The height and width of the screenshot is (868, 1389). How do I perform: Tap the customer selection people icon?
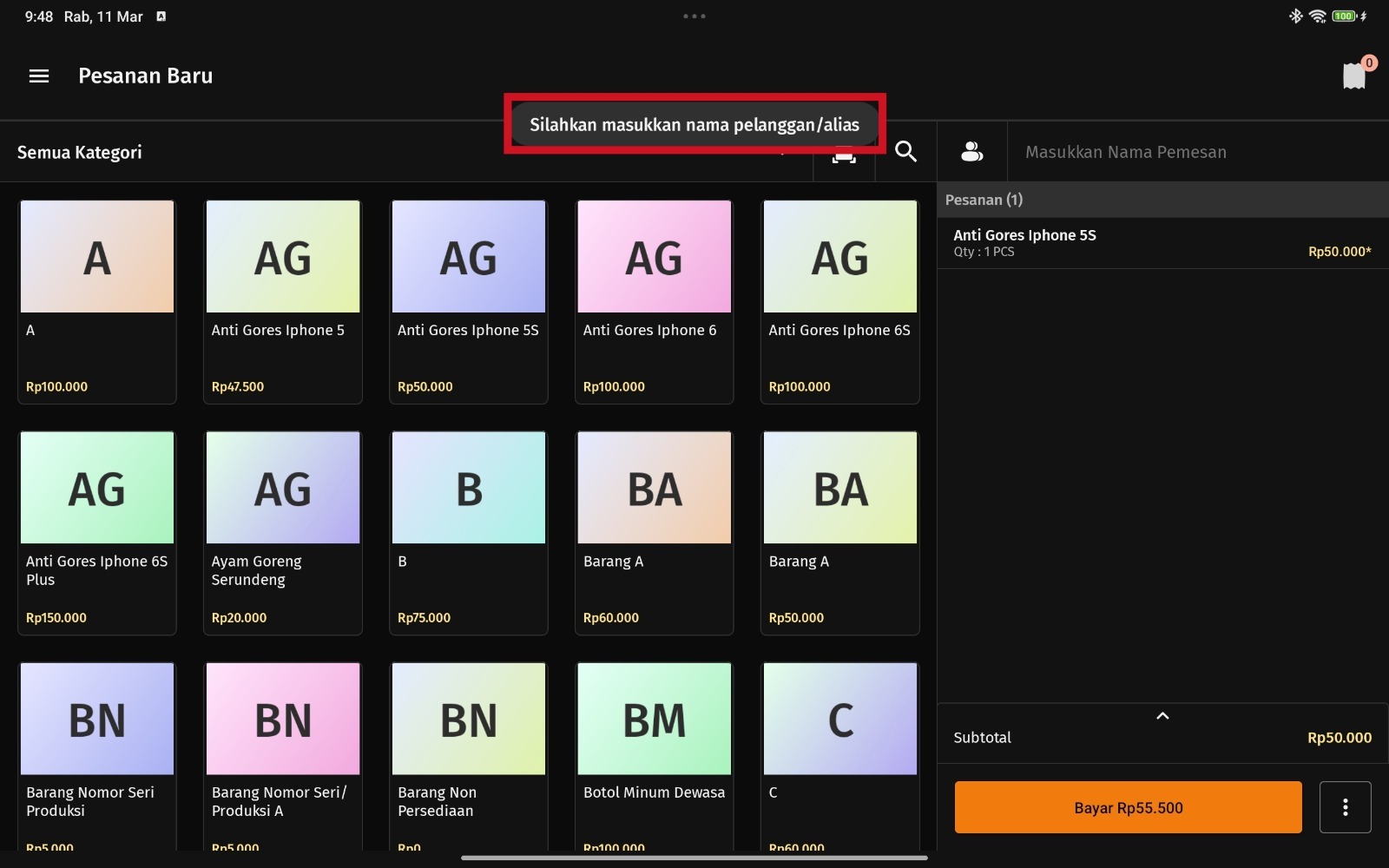[x=971, y=152]
